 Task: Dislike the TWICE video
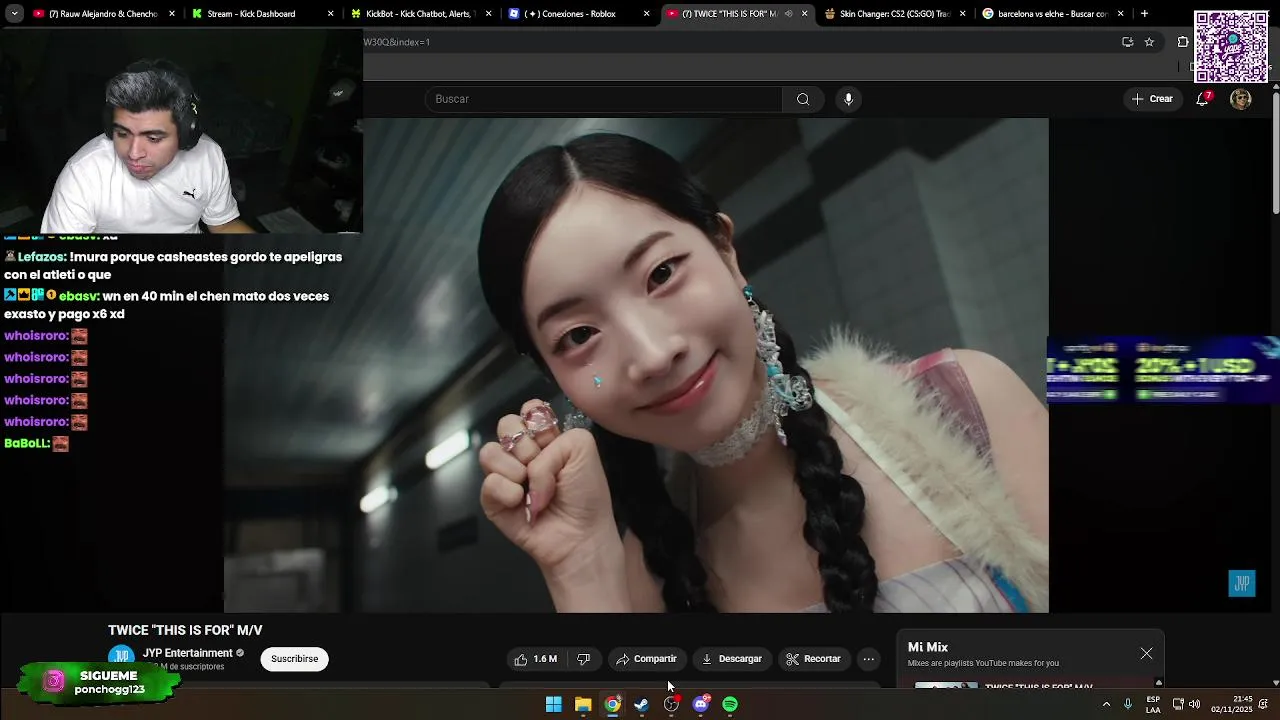[583, 659]
